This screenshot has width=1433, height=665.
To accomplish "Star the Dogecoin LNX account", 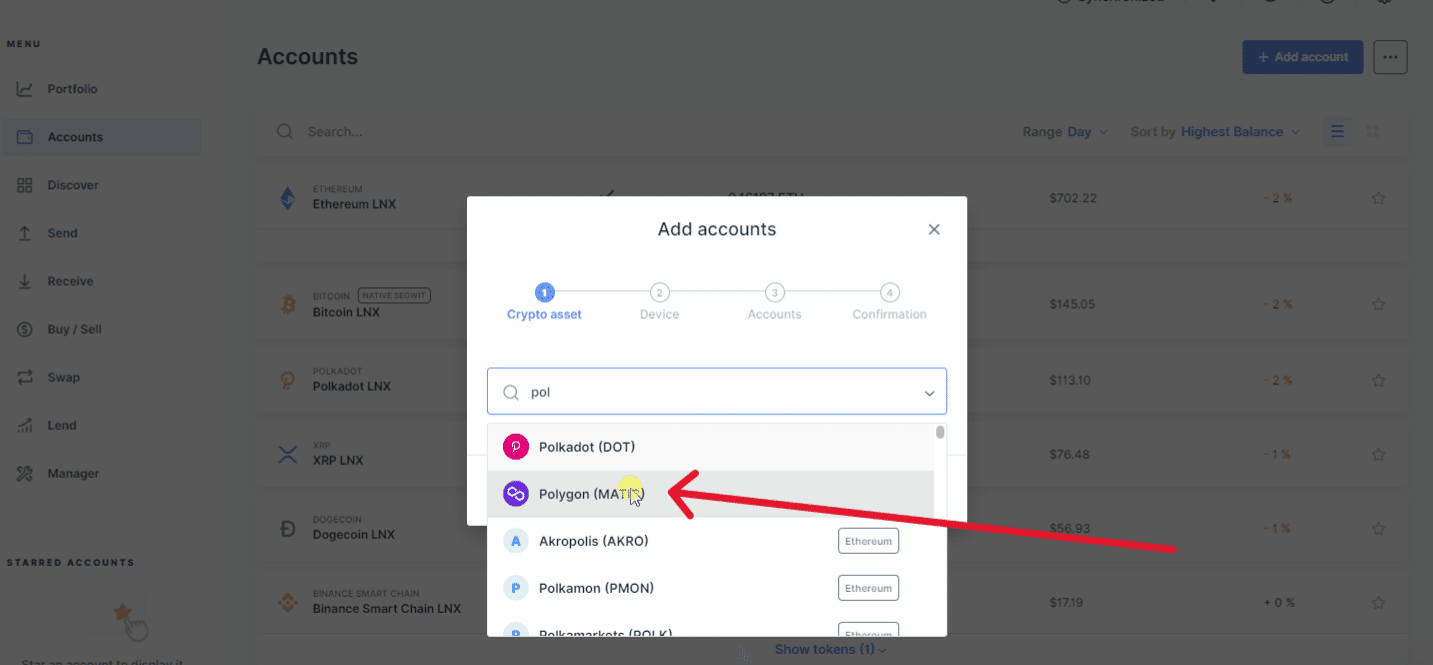I will (x=1378, y=528).
